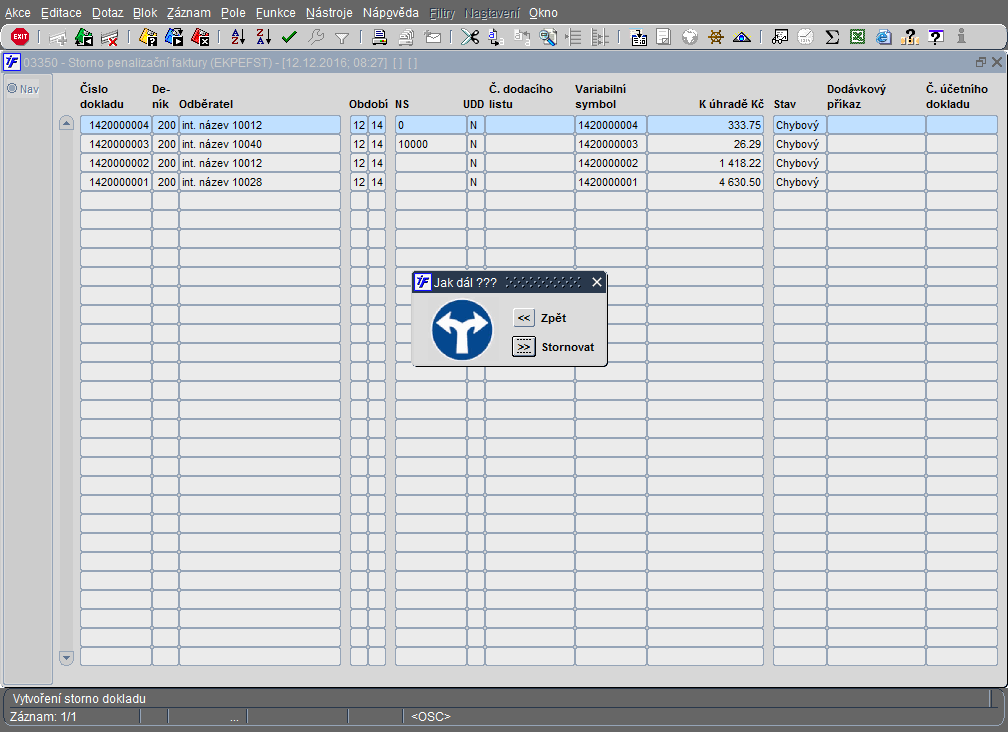
Task: Close the Jak dál ??? dialog
Action: pyautogui.click(x=597, y=282)
